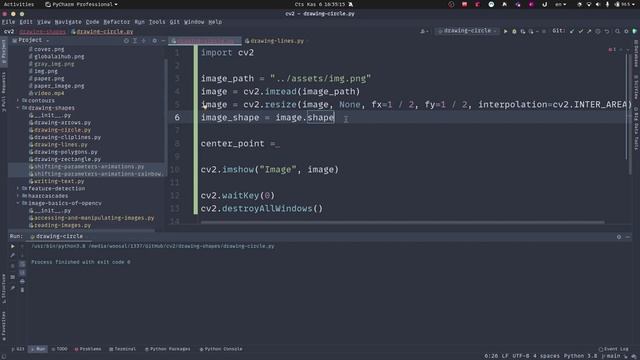Open the Problems tool window tab
640x360 pixels.
88,349
